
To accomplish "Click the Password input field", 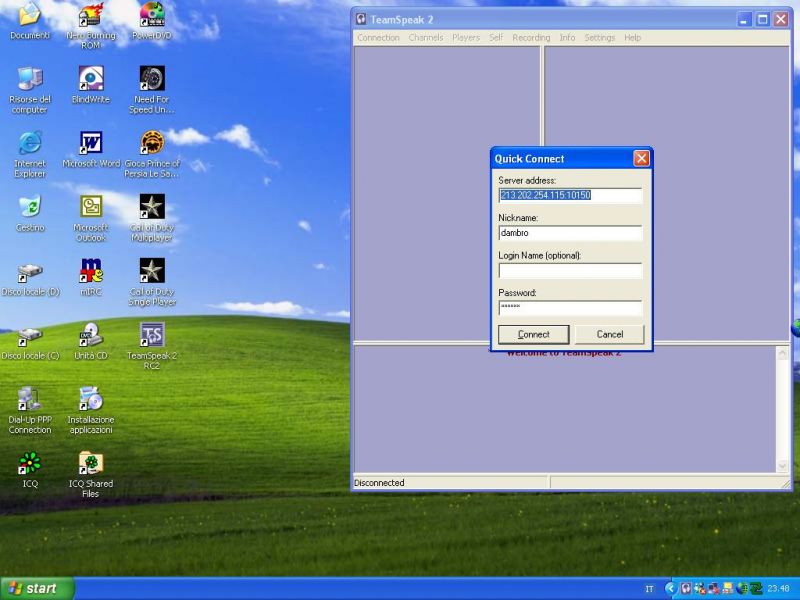I will click(570, 308).
